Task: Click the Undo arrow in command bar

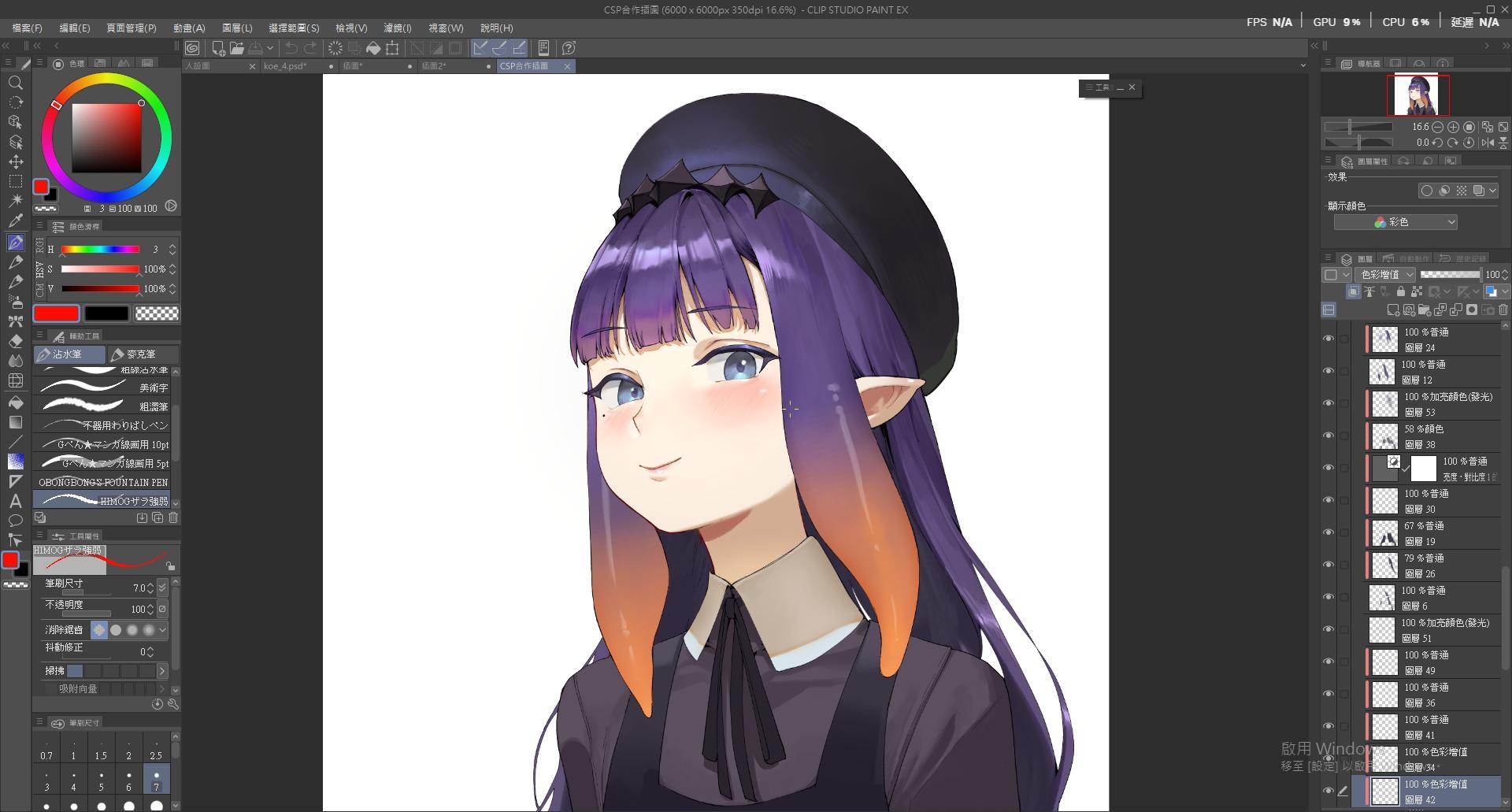Action: (x=291, y=48)
